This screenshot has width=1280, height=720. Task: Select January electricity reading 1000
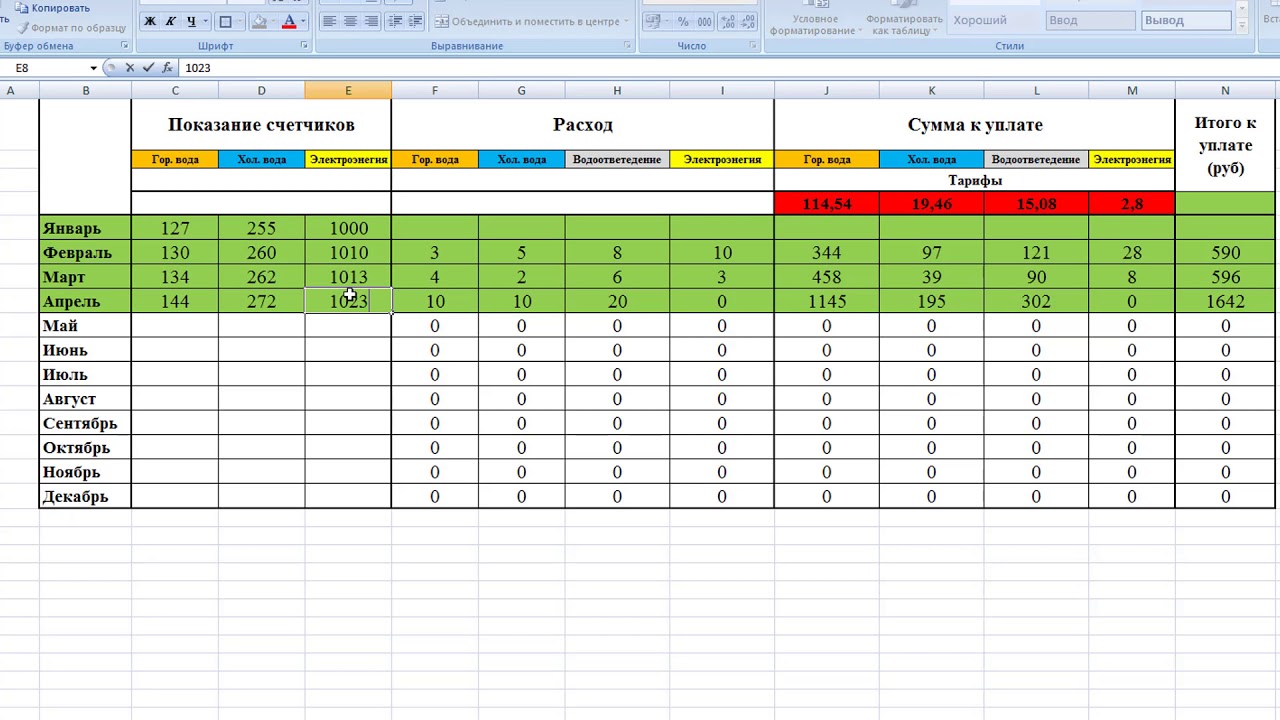(x=348, y=228)
